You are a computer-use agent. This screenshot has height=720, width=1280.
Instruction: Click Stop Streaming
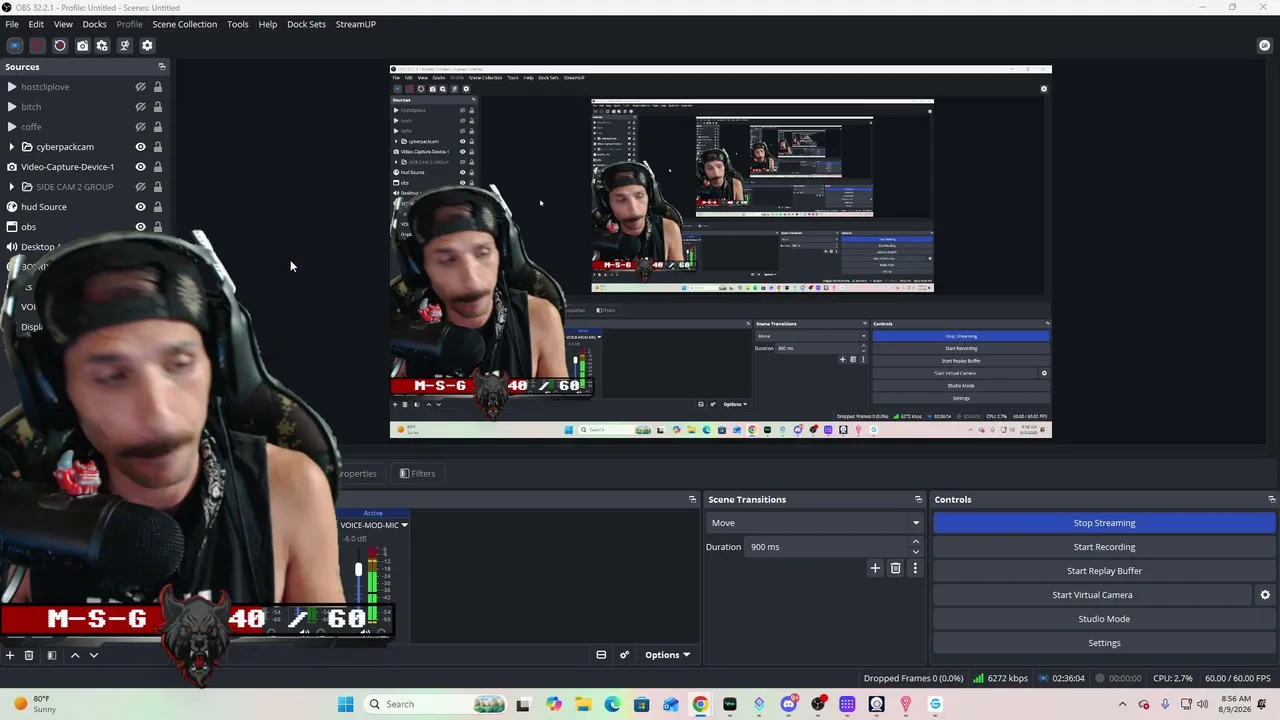[x=1104, y=523]
